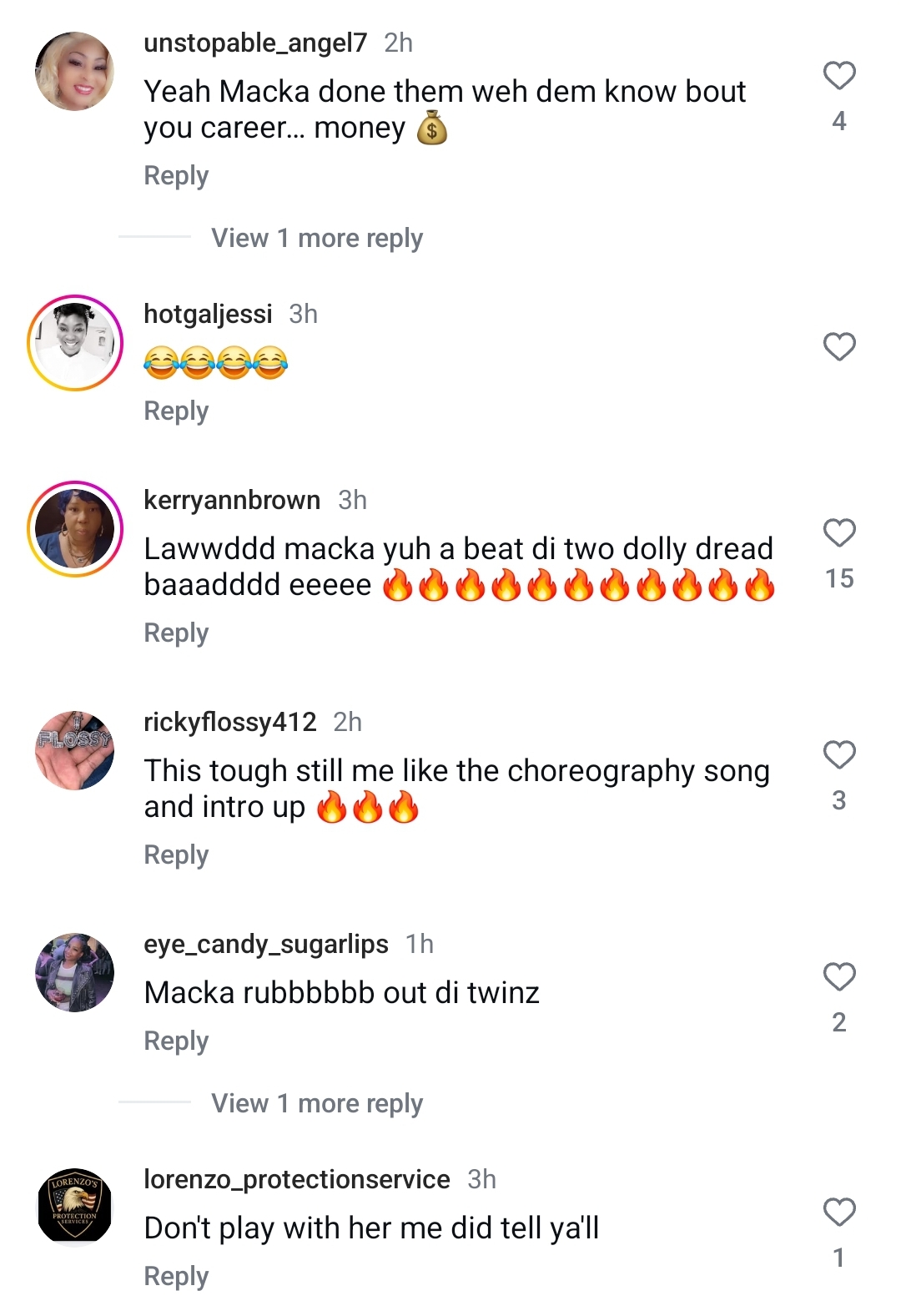This screenshot has height=1316, width=901.
Task: Open kerryannbrown's story ring avatar
Action: 75,528
